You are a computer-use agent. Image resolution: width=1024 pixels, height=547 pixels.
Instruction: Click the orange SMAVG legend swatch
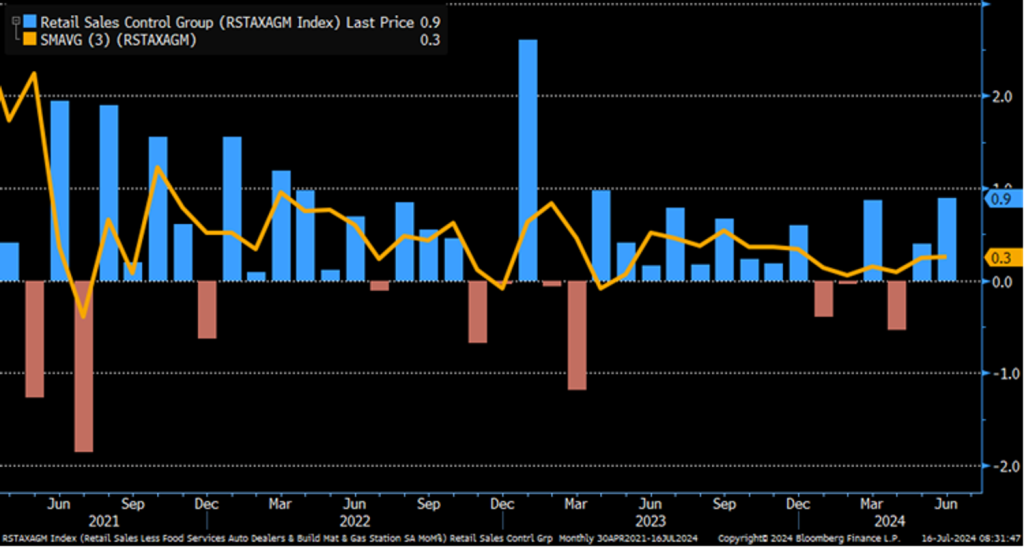[x=29, y=40]
